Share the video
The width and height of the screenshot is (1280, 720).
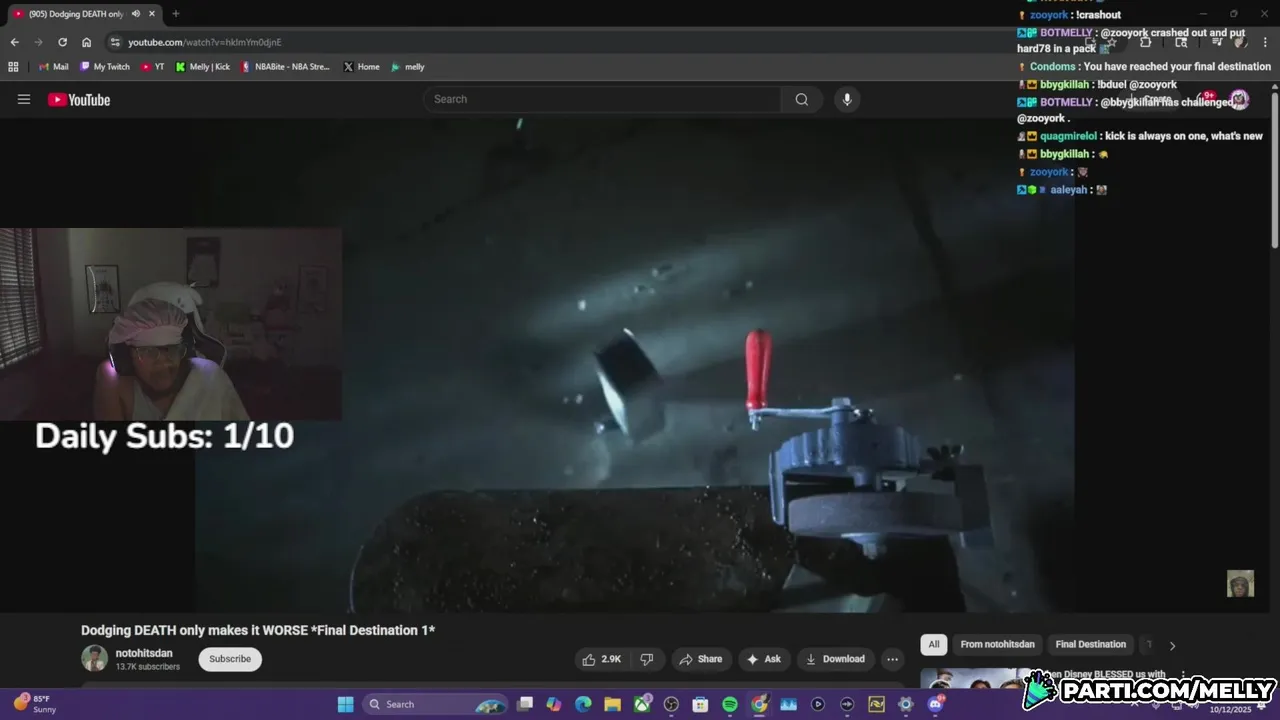click(701, 659)
